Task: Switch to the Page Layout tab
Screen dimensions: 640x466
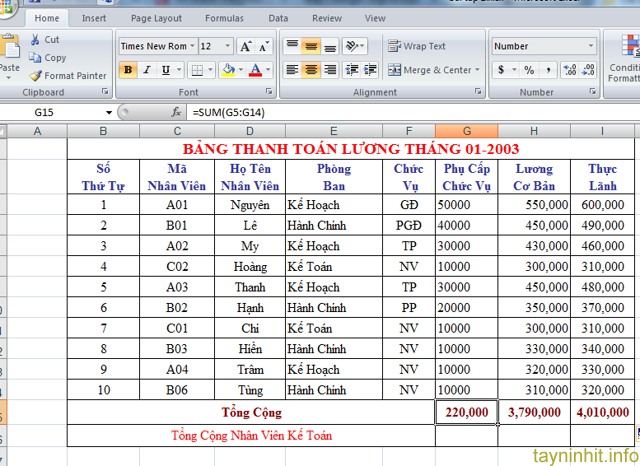Action: click(x=156, y=18)
